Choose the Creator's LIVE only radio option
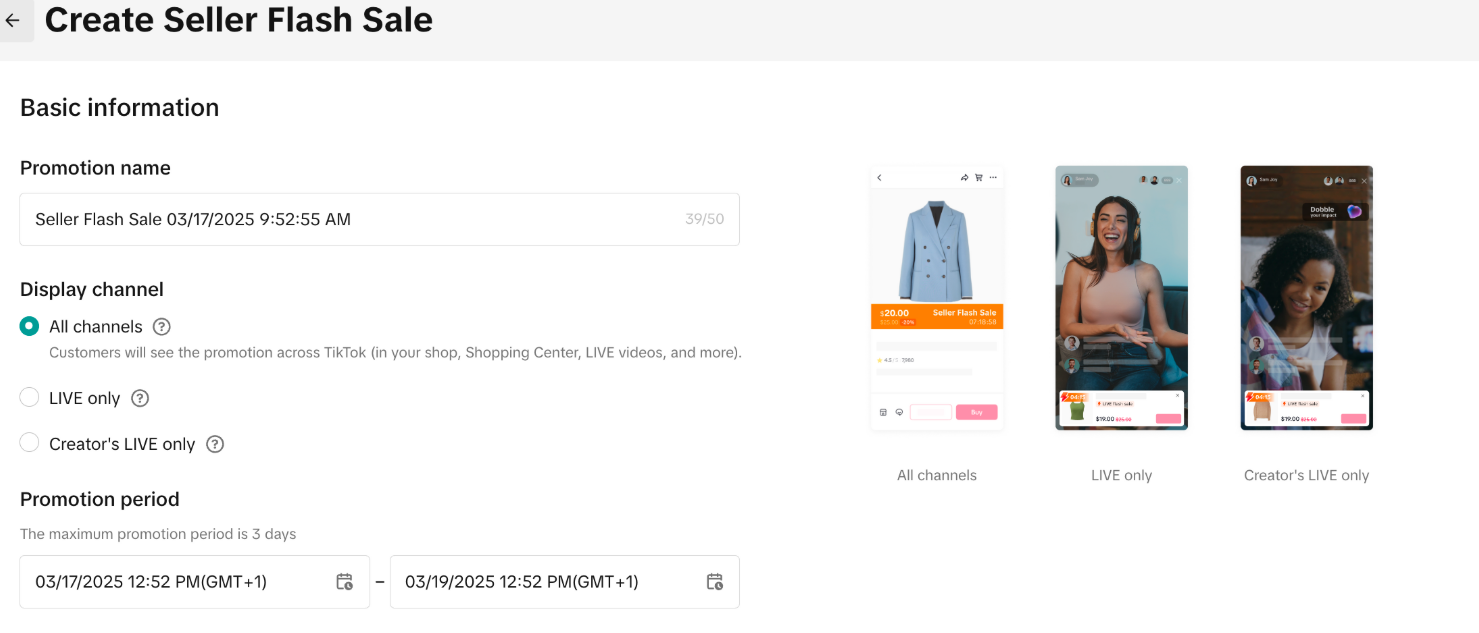Viewport: 1479px width, 633px height. point(30,443)
